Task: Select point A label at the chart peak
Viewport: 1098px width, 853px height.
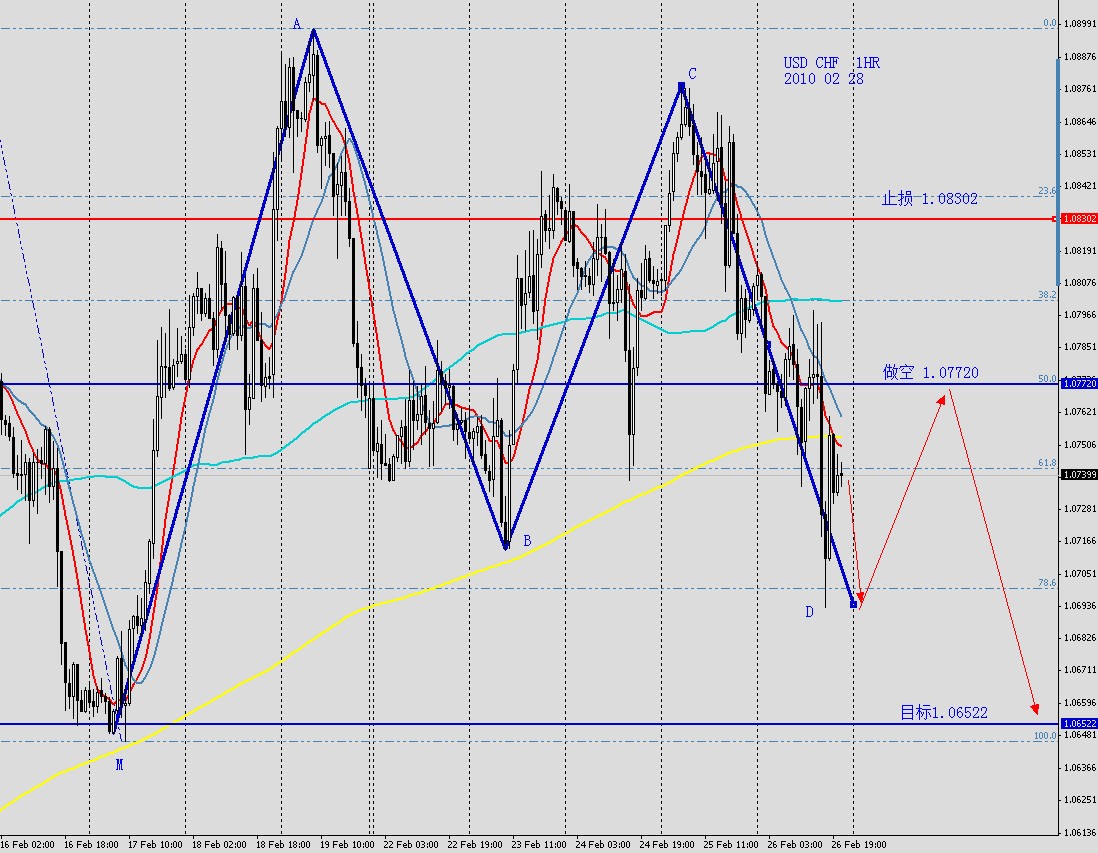Action: tap(298, 22)
